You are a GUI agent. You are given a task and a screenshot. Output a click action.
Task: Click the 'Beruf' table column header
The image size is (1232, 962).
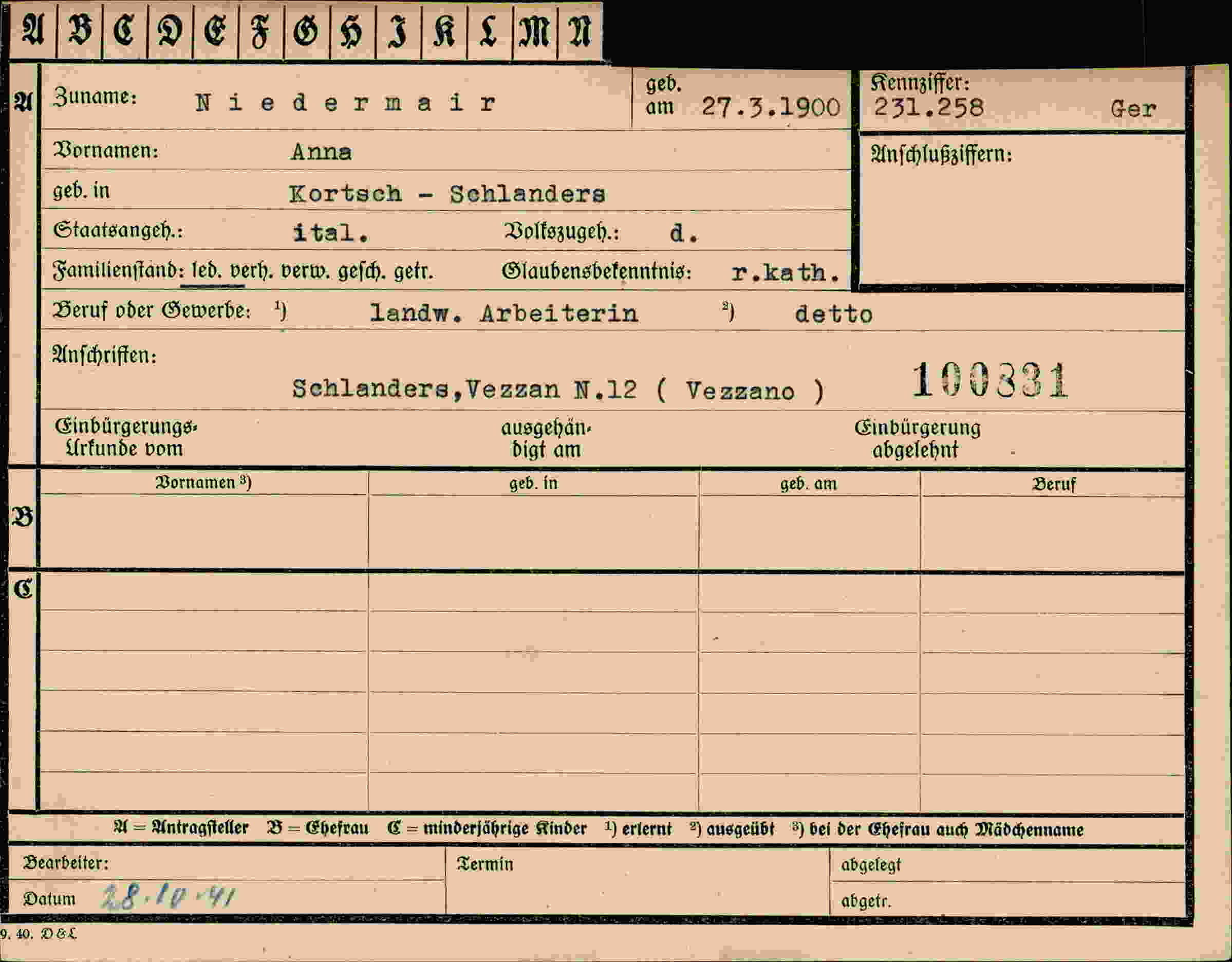pyautogui.click(x=1053, y=485)
